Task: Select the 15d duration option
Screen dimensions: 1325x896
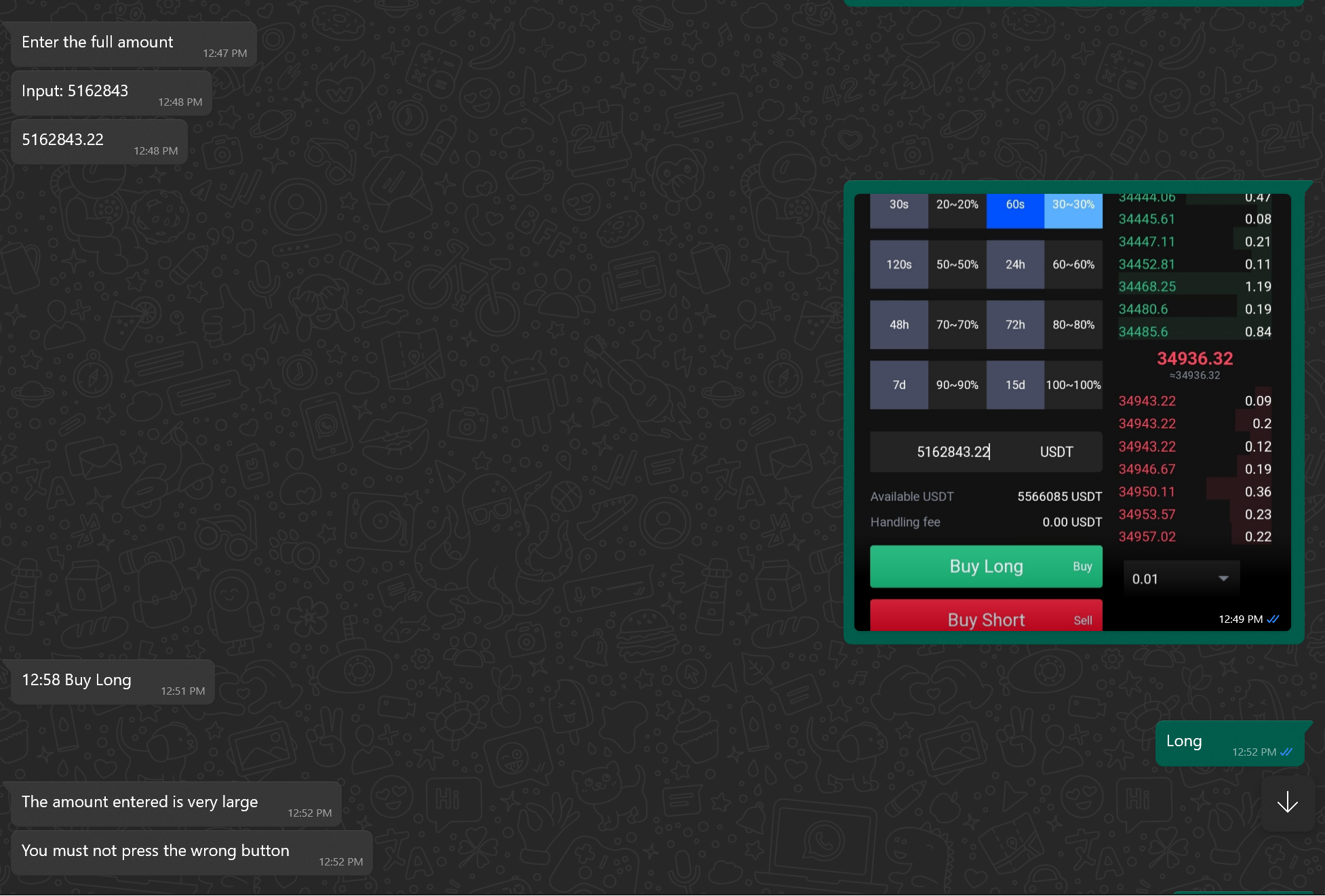Action: (1014, 385)
